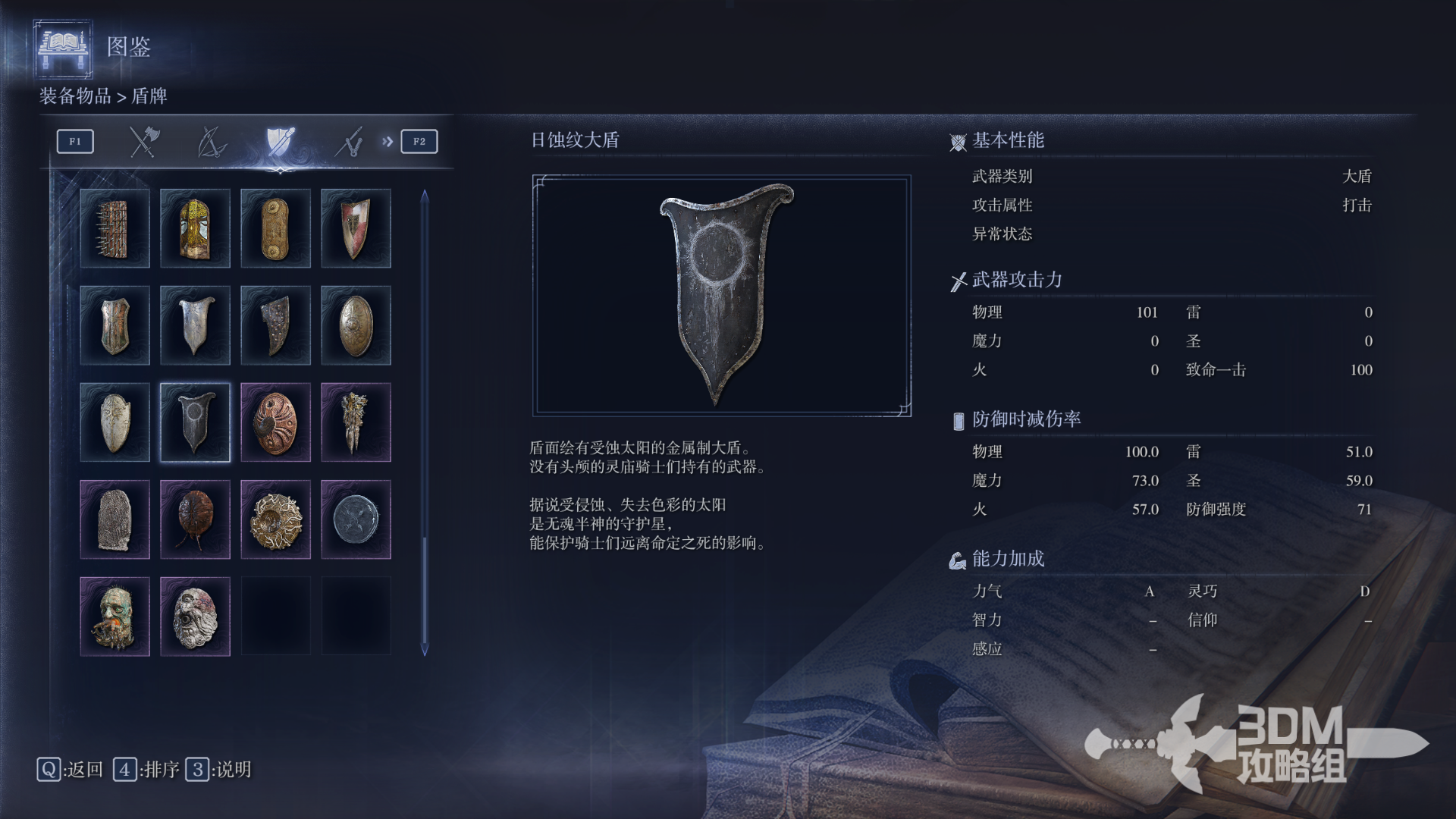This screenshot has height=819, width=1456.
Task: Click the scrollbar's bottom down arrow
Action: 425,651
